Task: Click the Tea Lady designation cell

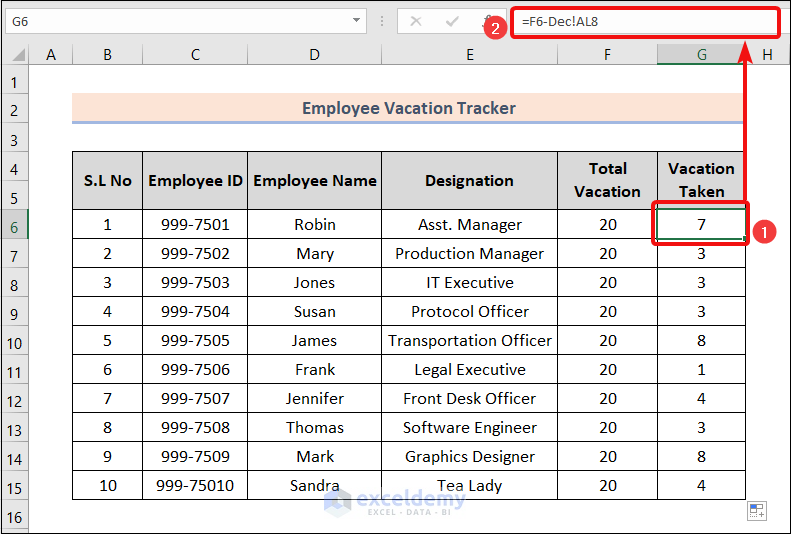Action: click(x=469, y=486)
